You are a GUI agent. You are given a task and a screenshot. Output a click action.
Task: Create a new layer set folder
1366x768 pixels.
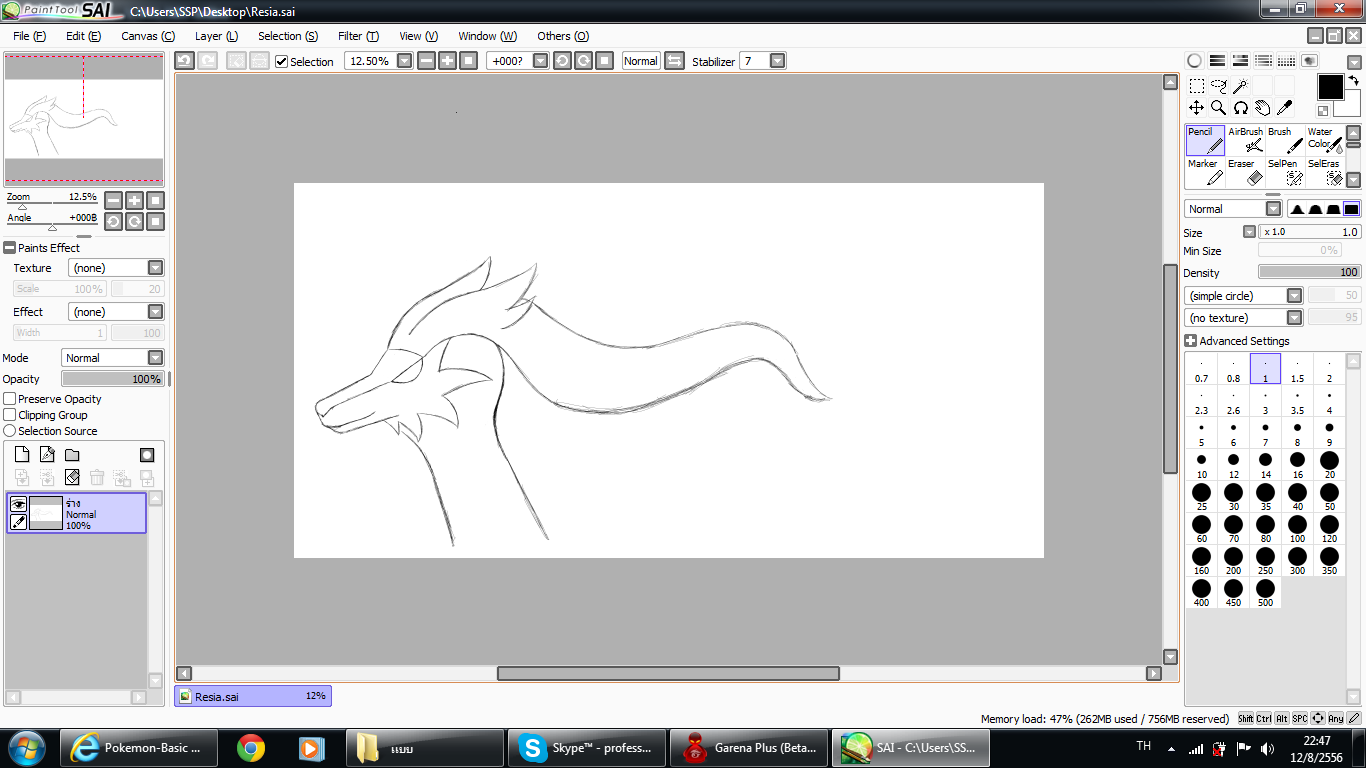tap(72, 455)
